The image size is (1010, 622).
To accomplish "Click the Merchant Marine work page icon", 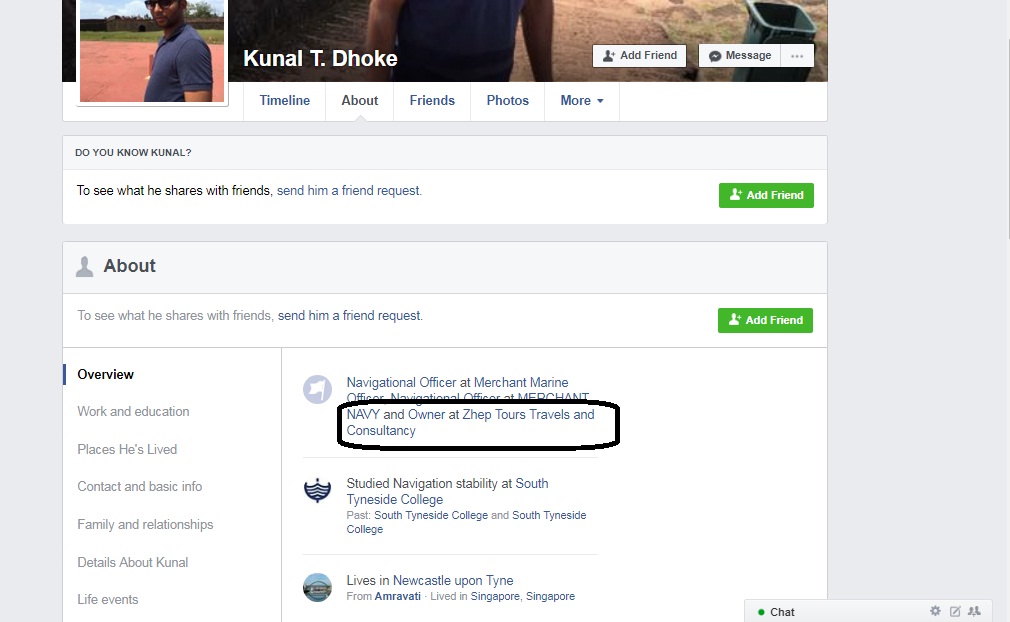I will 318,390.
